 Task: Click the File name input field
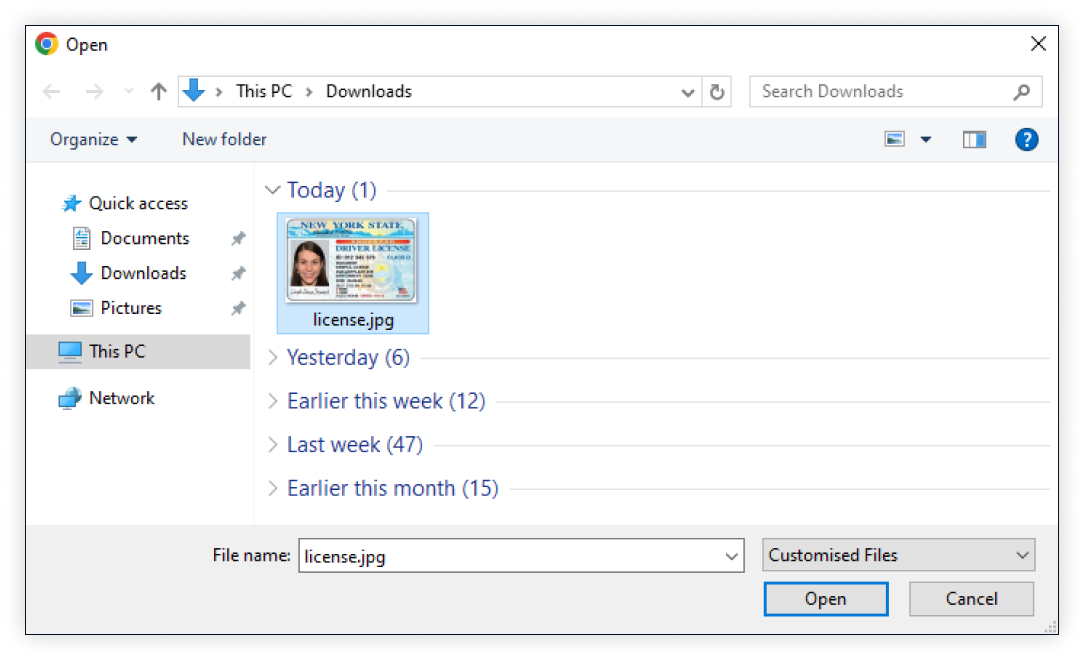pyautogui.click(x=510, y=556)
